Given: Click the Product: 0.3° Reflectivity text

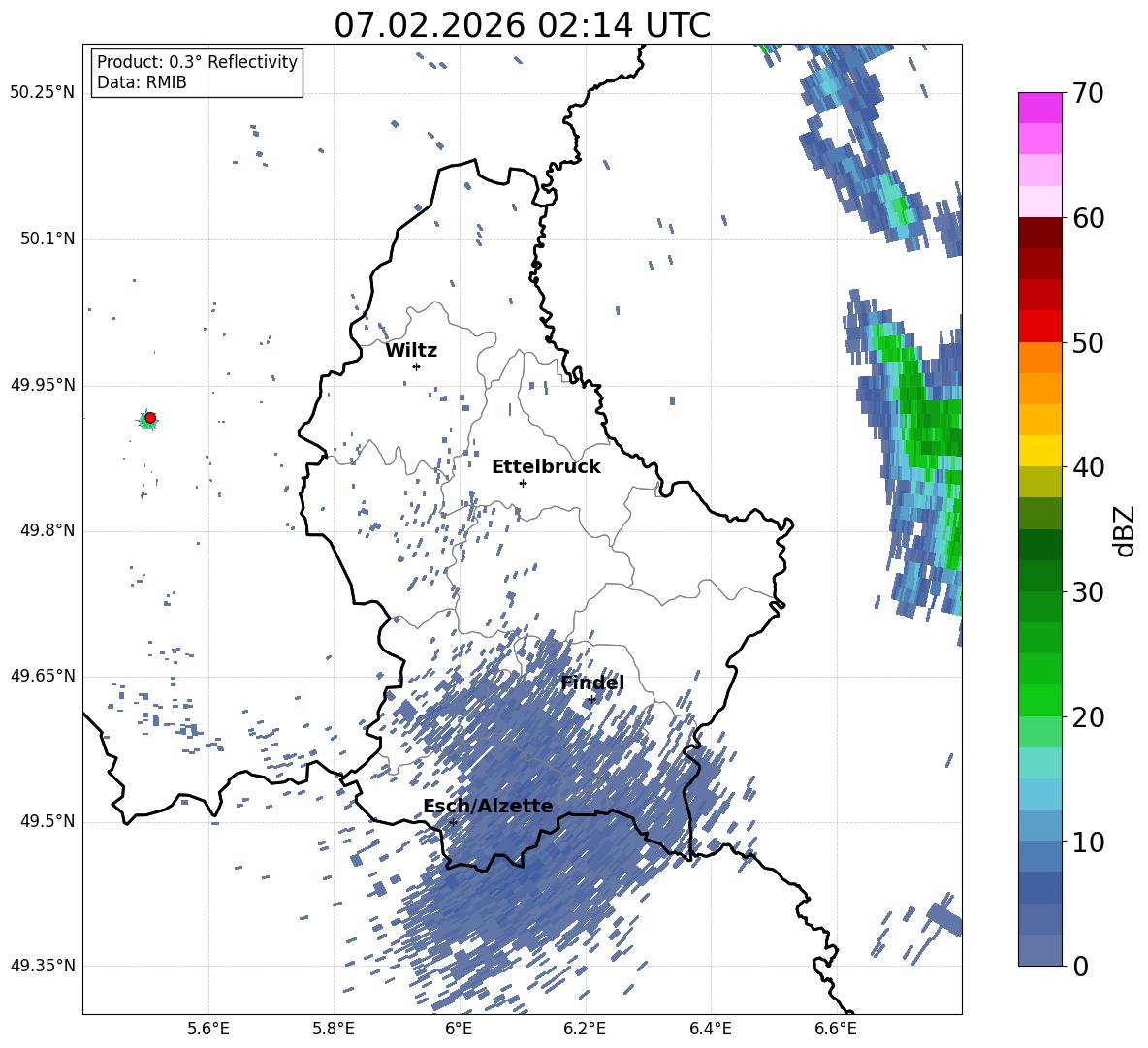Looking at the screenshot, I should coord(197,62).
